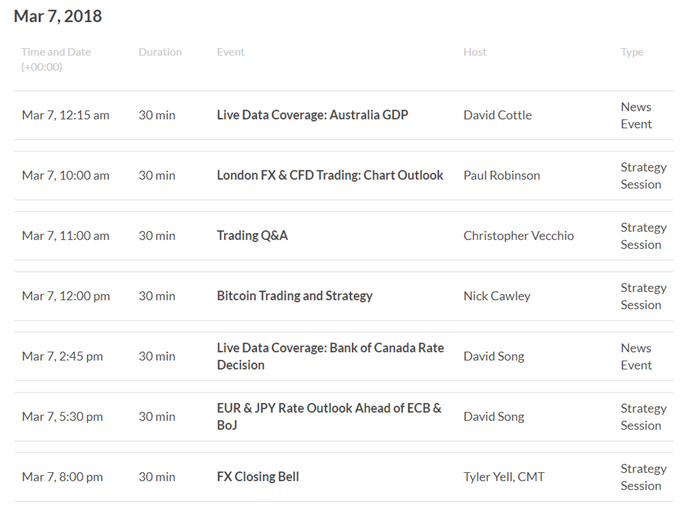This screenshot has width=680, height=507.
Task: Open London FX & CFD Trading: Chart Outlook
Action: (330, 175)
